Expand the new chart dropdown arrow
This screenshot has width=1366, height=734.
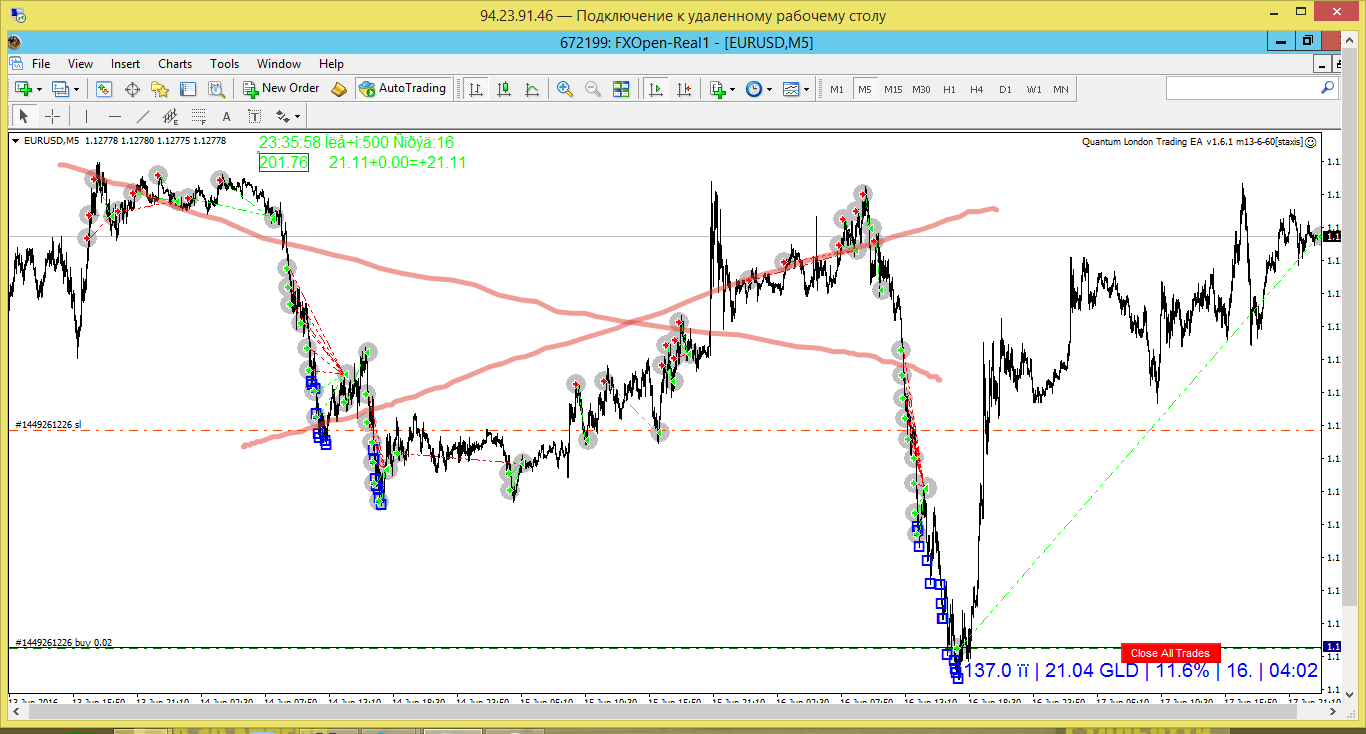click(40, 89)
